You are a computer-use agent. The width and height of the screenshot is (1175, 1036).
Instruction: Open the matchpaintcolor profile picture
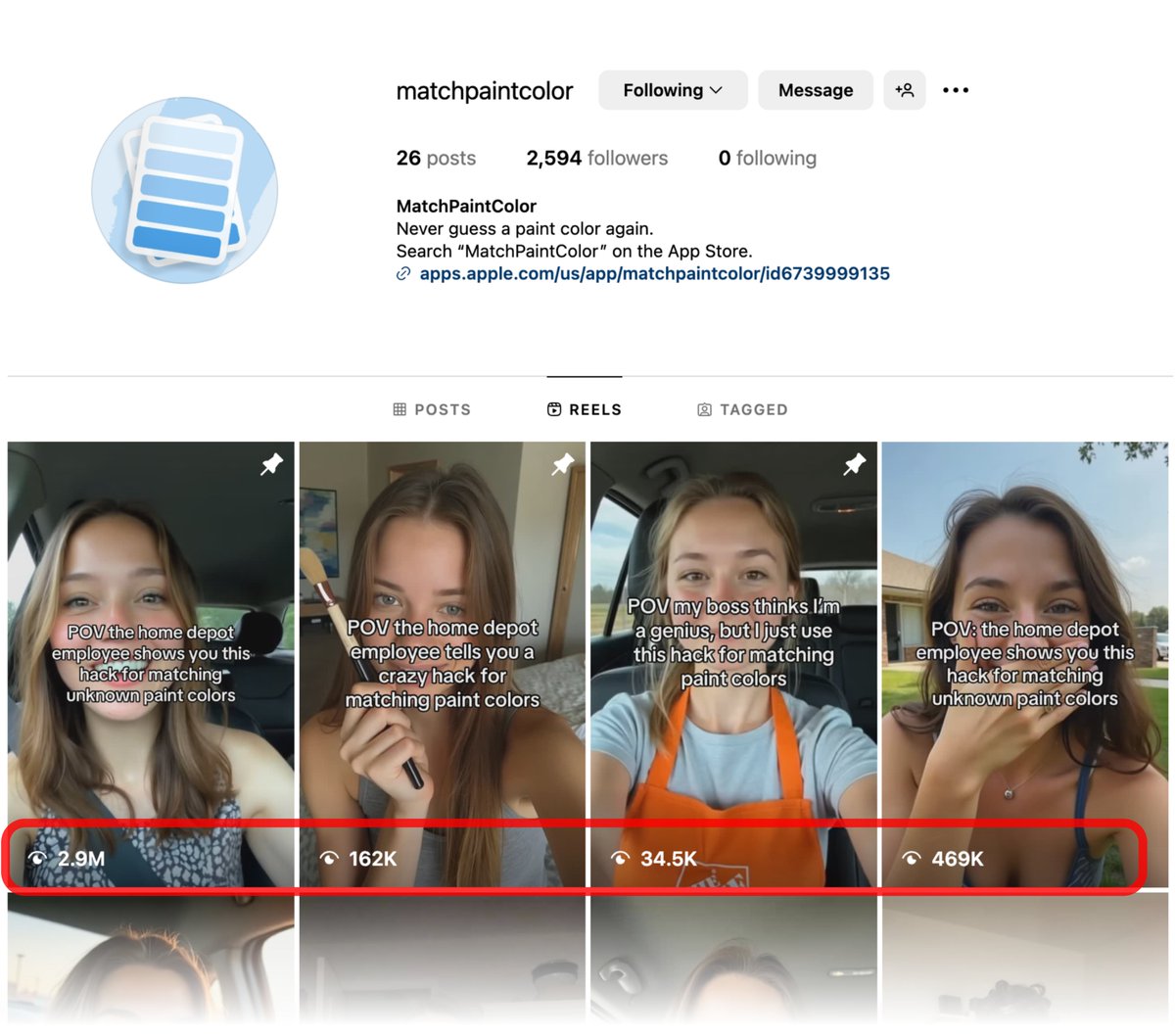point(184,190)
